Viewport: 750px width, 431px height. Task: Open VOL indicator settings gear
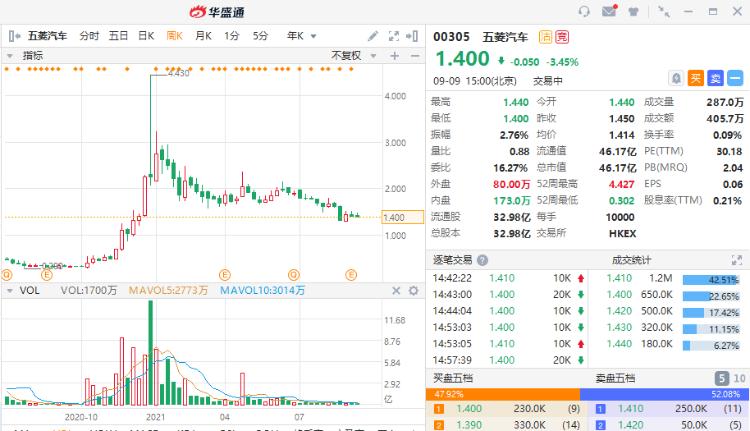[x=414, y=290]
